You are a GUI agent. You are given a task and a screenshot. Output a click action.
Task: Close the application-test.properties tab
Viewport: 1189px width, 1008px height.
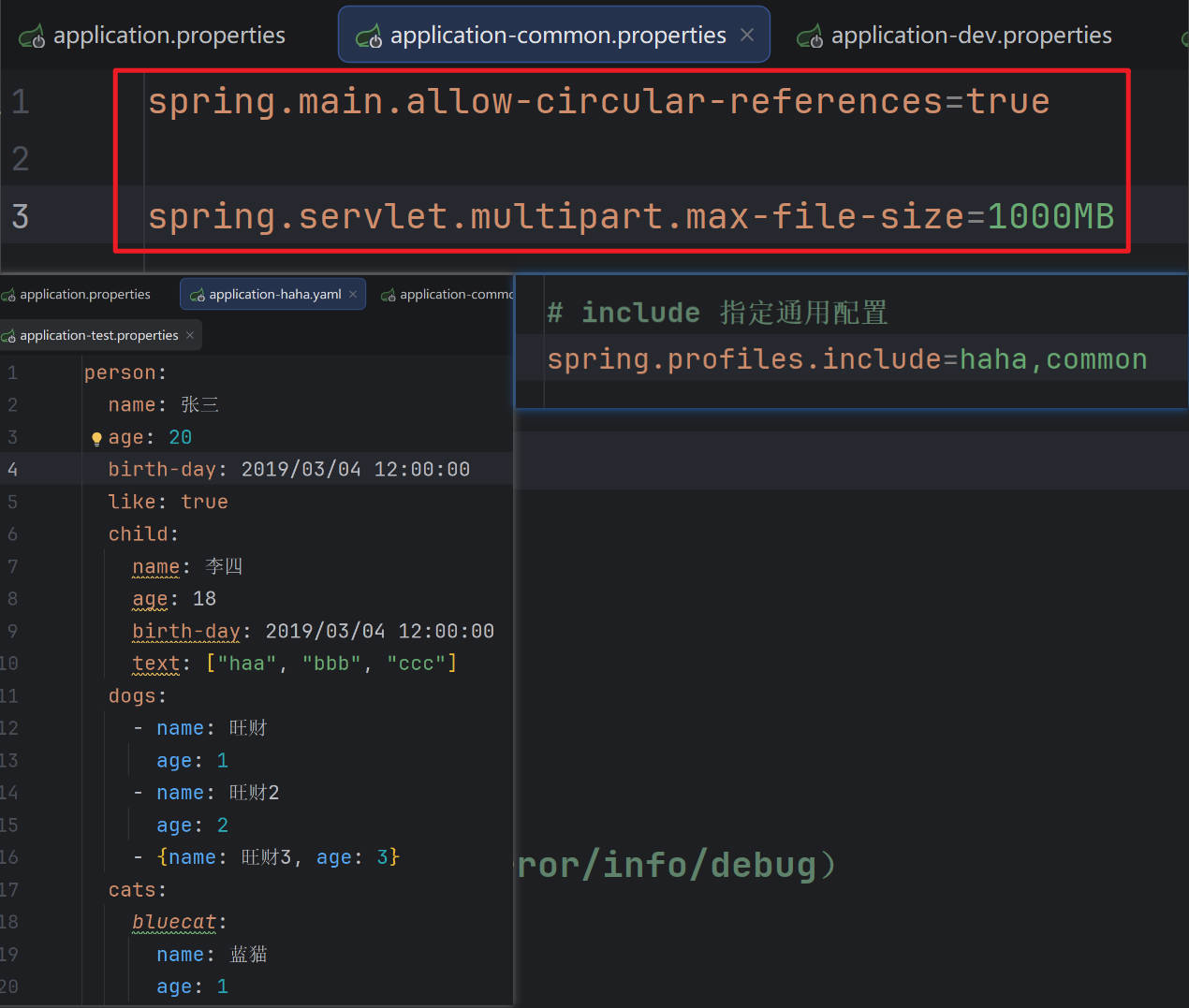tap(189, 335)
